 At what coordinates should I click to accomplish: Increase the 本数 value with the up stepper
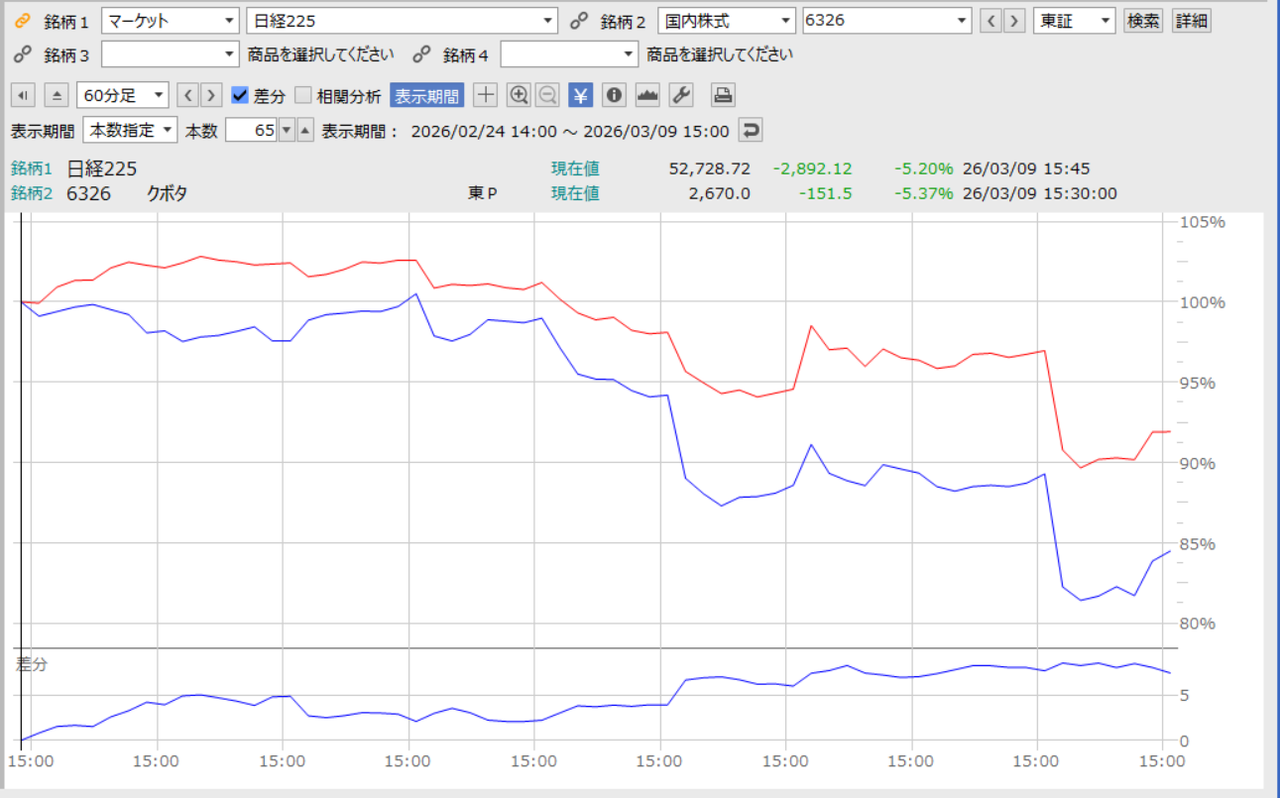pyautogui.click(x=305, y=130)
